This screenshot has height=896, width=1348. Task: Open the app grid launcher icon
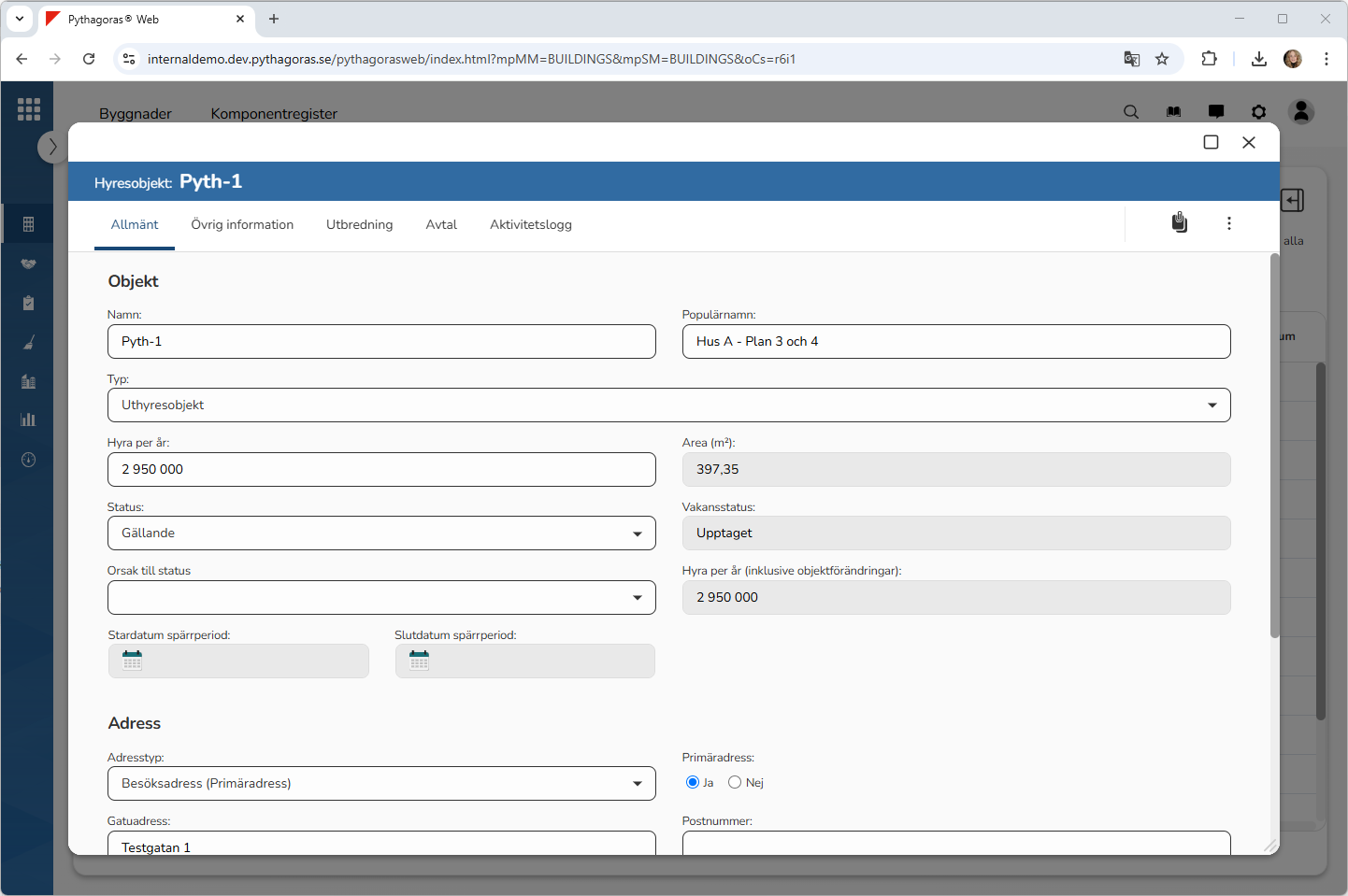29,109
